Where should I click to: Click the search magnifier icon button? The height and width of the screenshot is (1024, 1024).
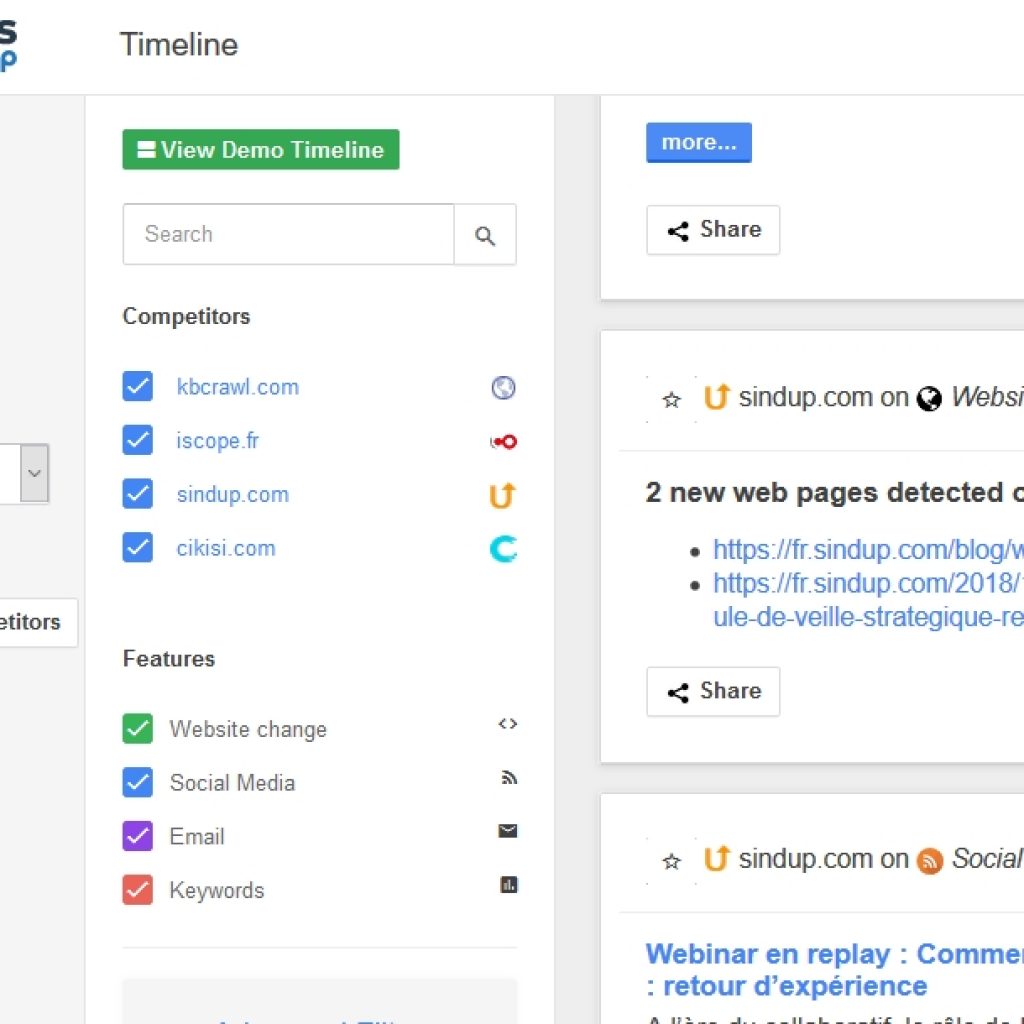pyautogui.click(x=485, y=234)
